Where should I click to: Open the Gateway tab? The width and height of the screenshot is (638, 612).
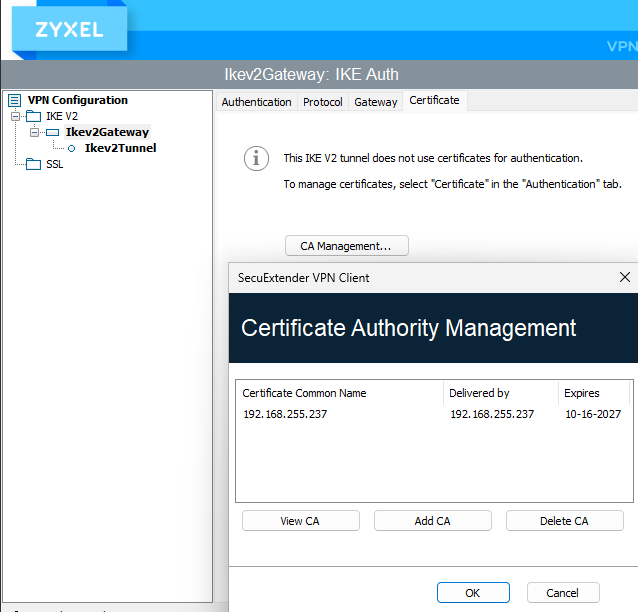click(376, 102)
